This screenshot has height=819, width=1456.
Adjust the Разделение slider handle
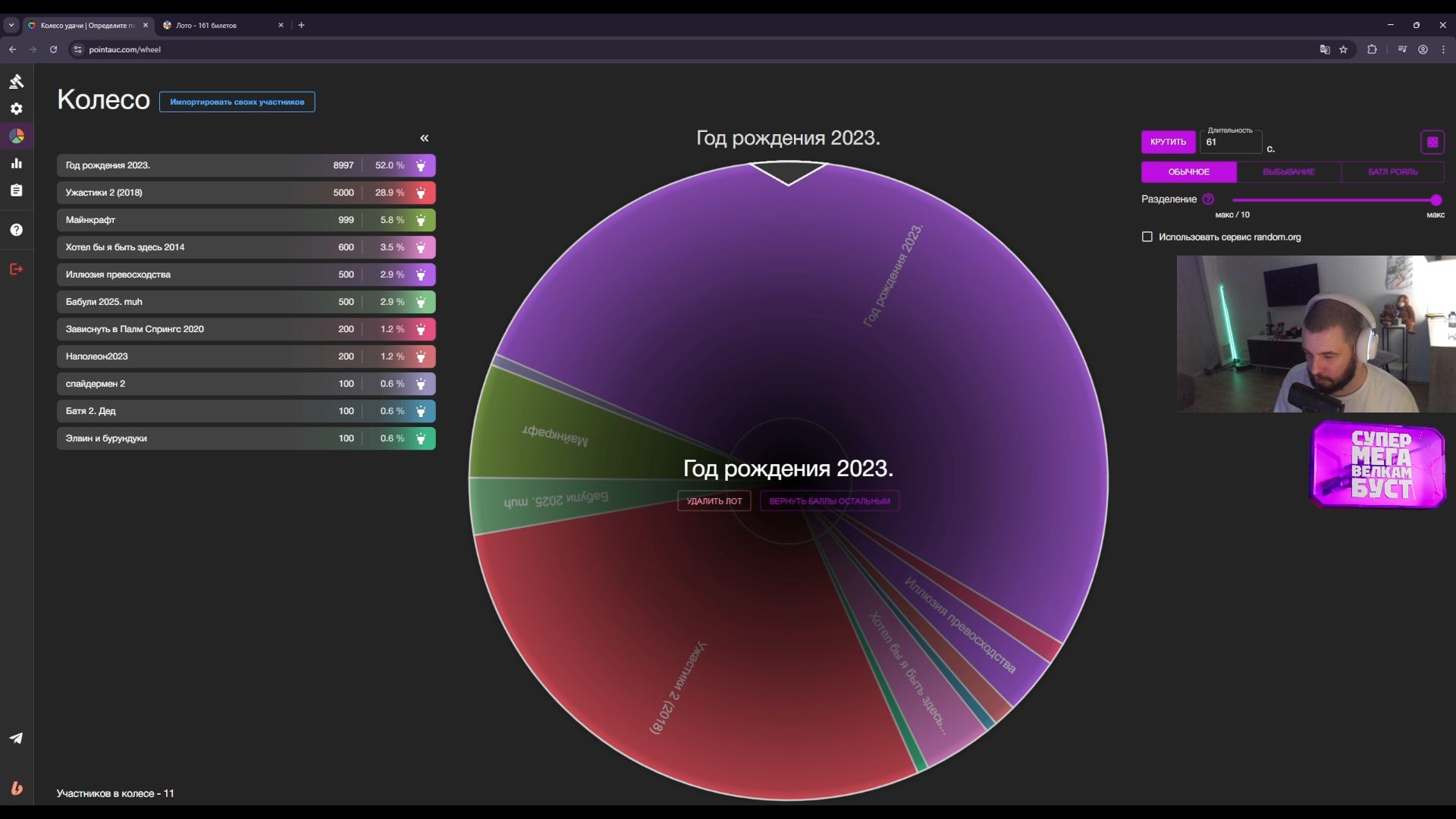coord(1436,200)
